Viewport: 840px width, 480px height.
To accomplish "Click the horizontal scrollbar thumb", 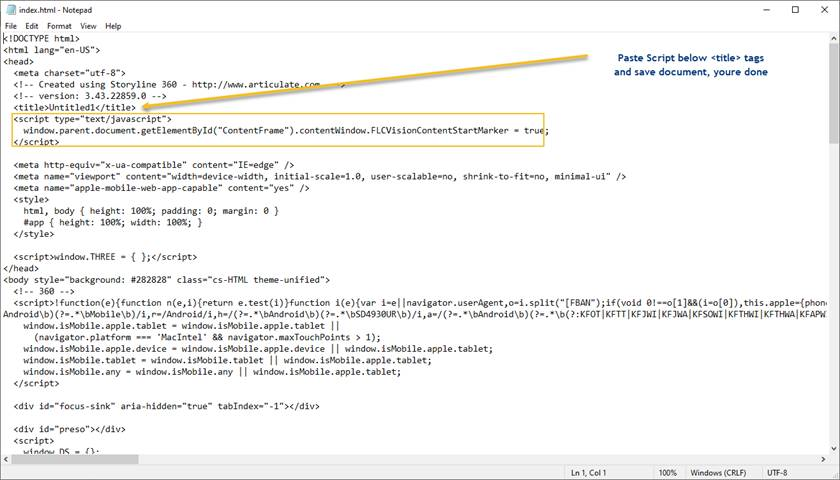I will (x=75, y=459).
